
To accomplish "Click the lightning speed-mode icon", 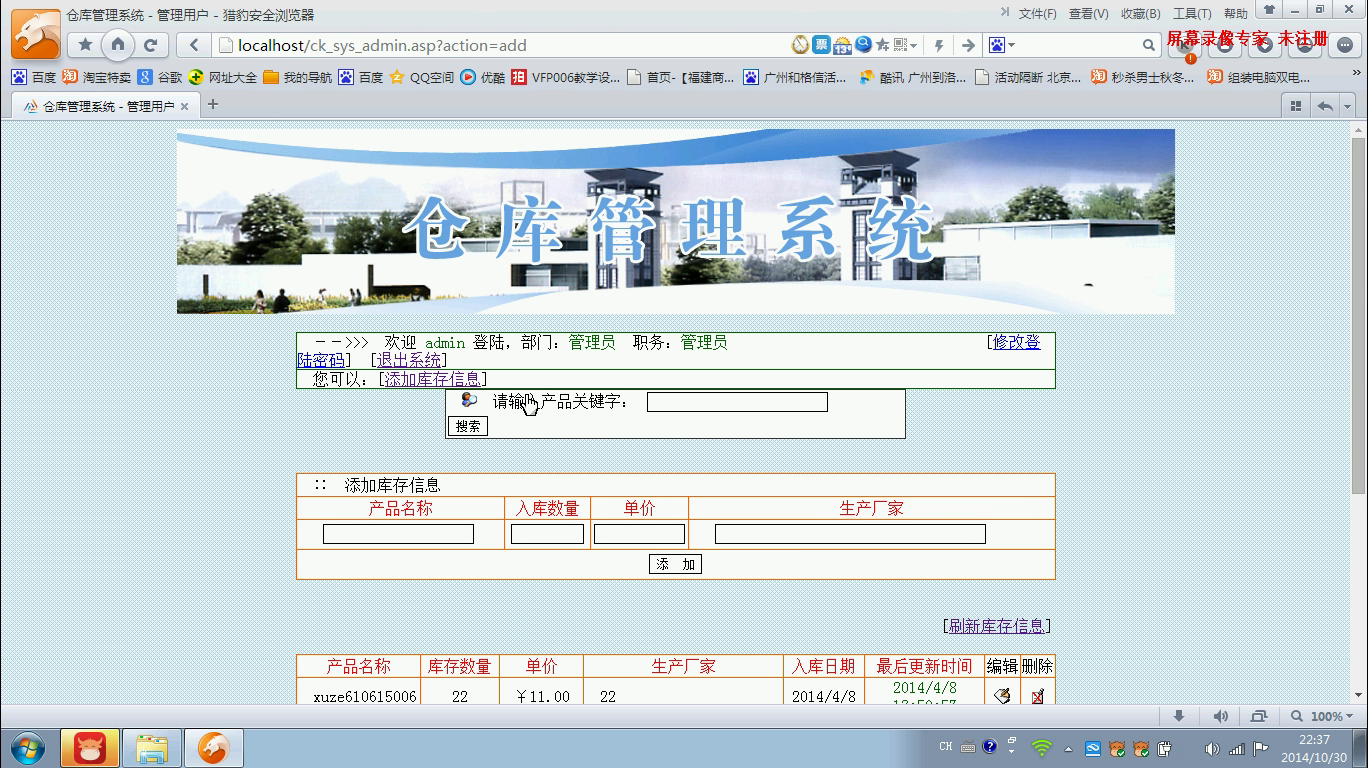I will click(938, 45).
